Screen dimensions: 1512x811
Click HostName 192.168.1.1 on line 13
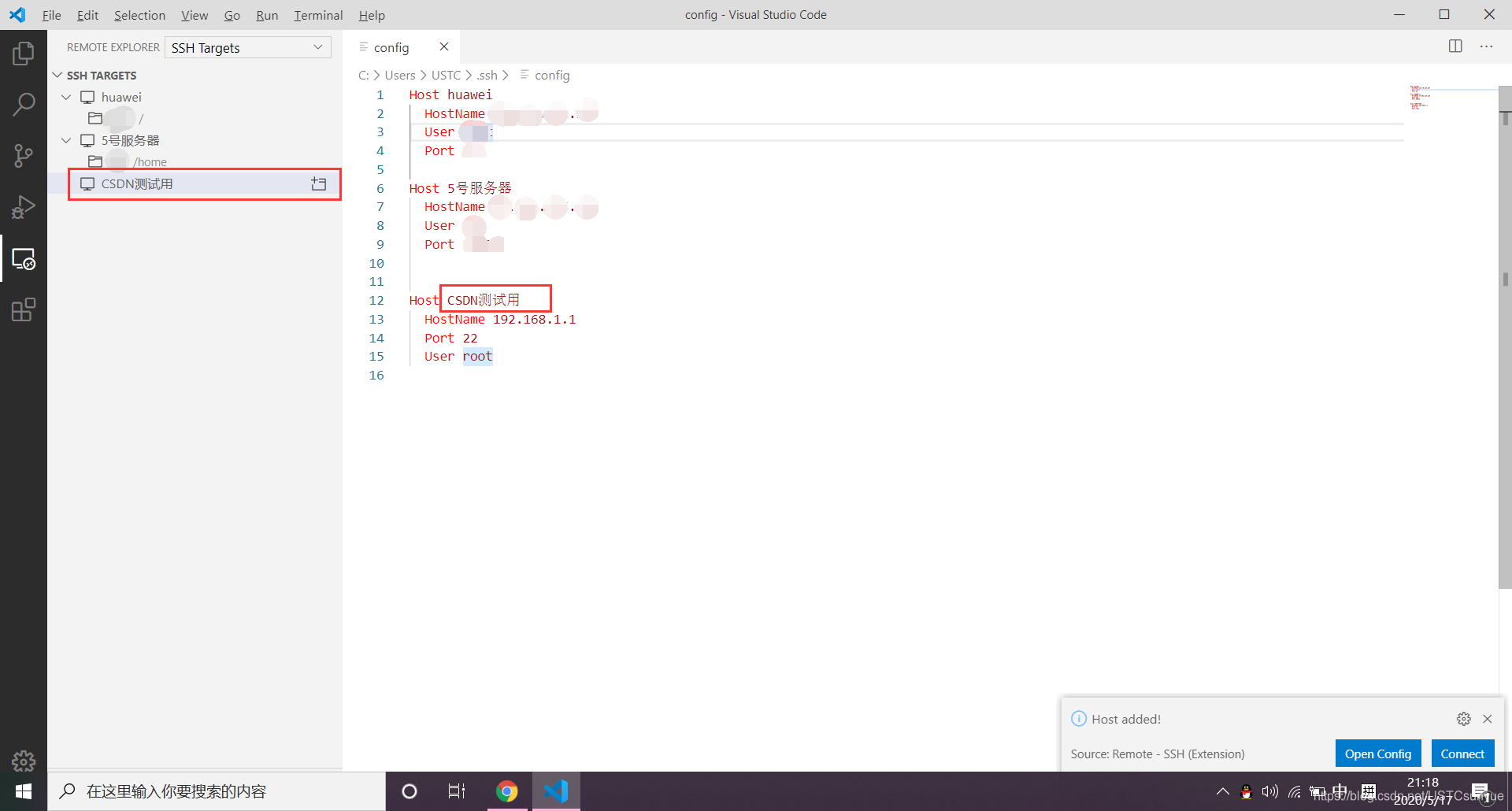point(500,320)
